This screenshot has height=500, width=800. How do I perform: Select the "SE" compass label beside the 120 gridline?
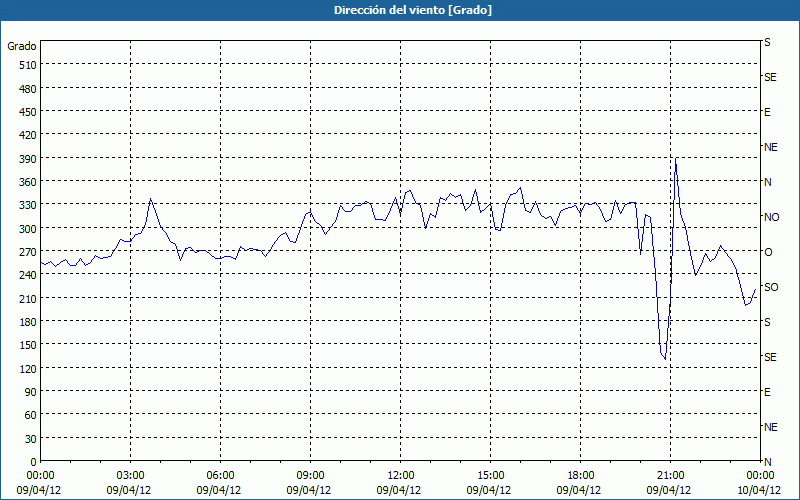point(770,357)
